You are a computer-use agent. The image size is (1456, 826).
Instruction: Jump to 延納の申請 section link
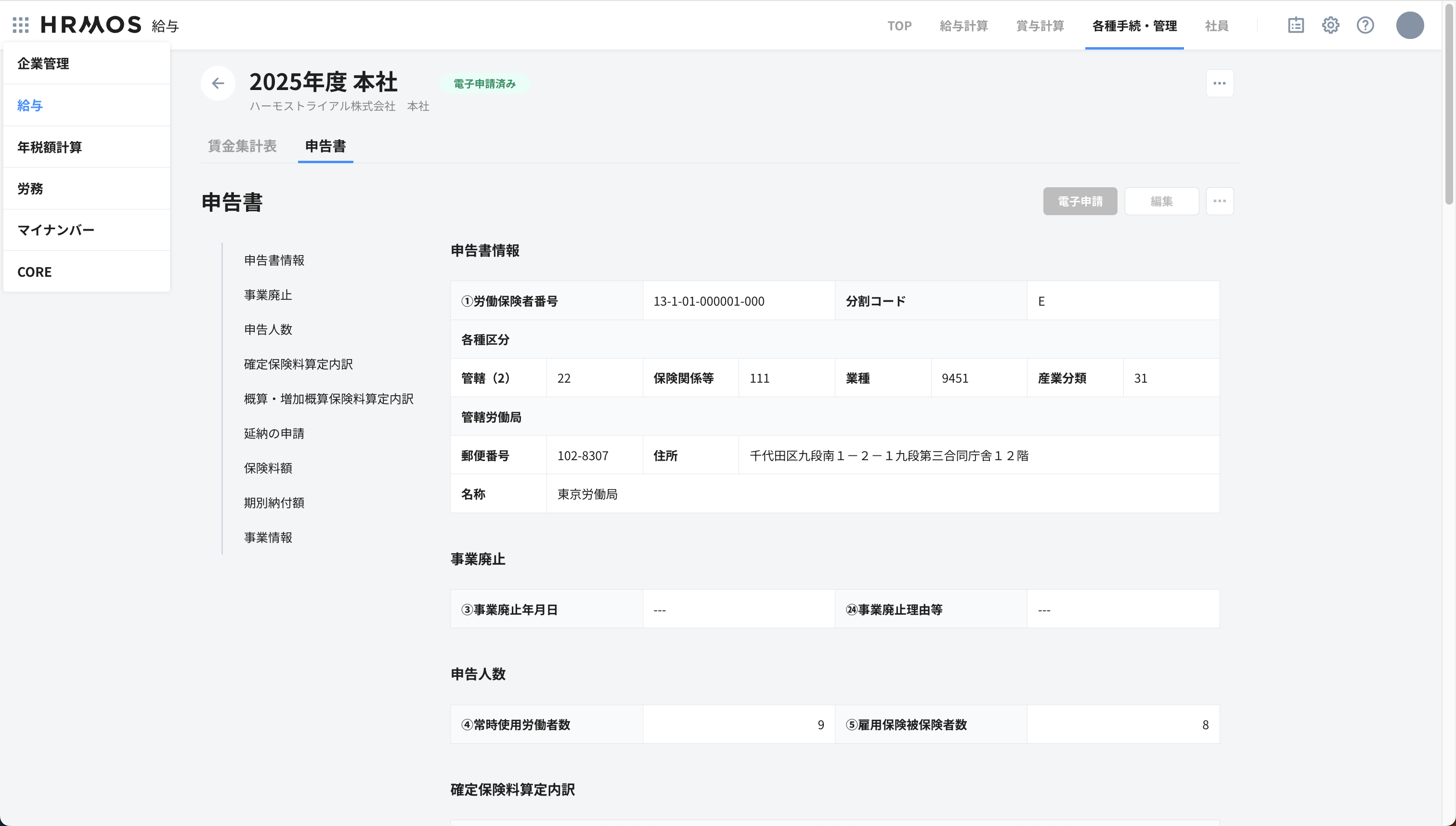(274, 433)
